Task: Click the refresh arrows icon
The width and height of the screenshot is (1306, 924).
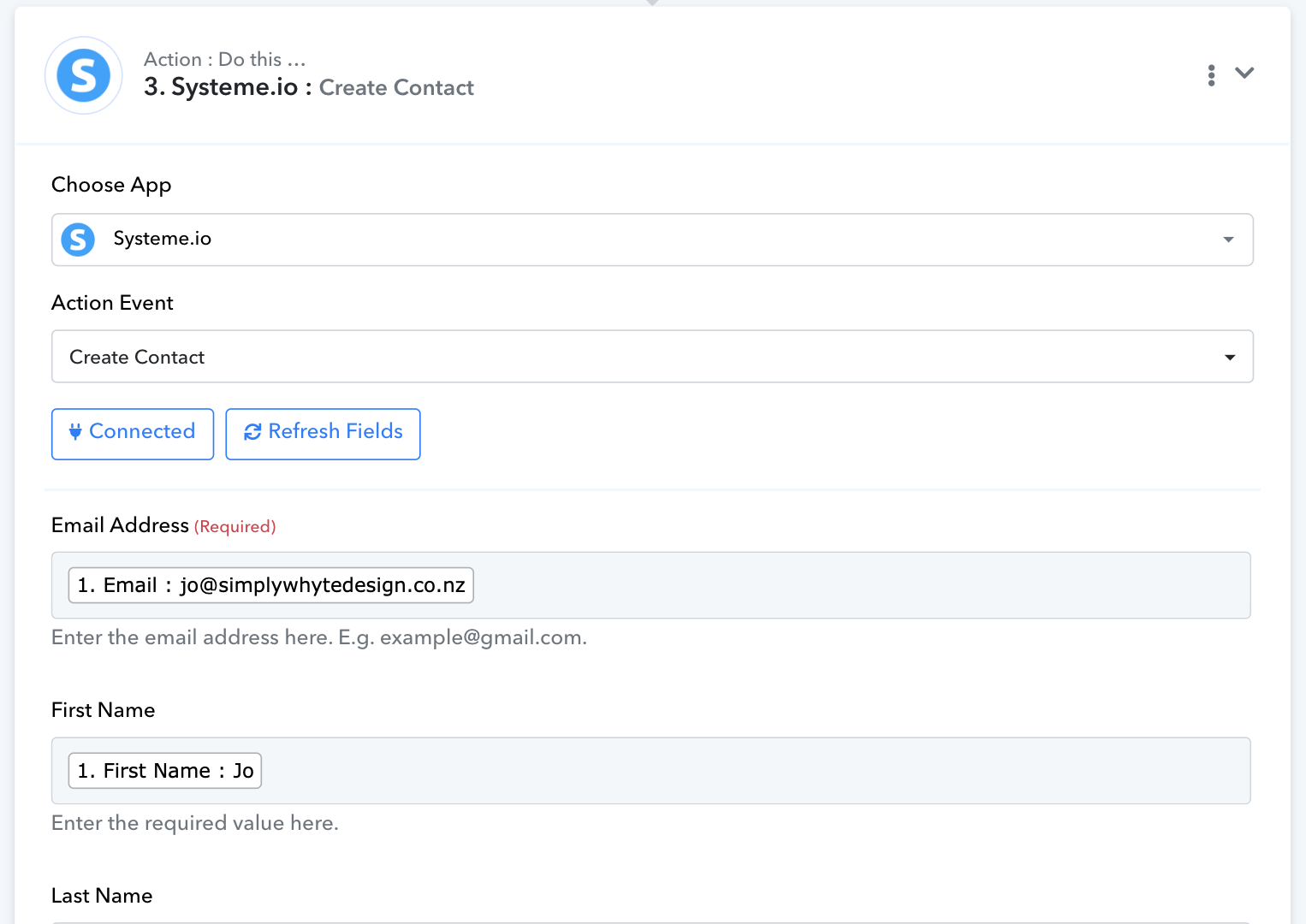Action: [x=252, y=432]
